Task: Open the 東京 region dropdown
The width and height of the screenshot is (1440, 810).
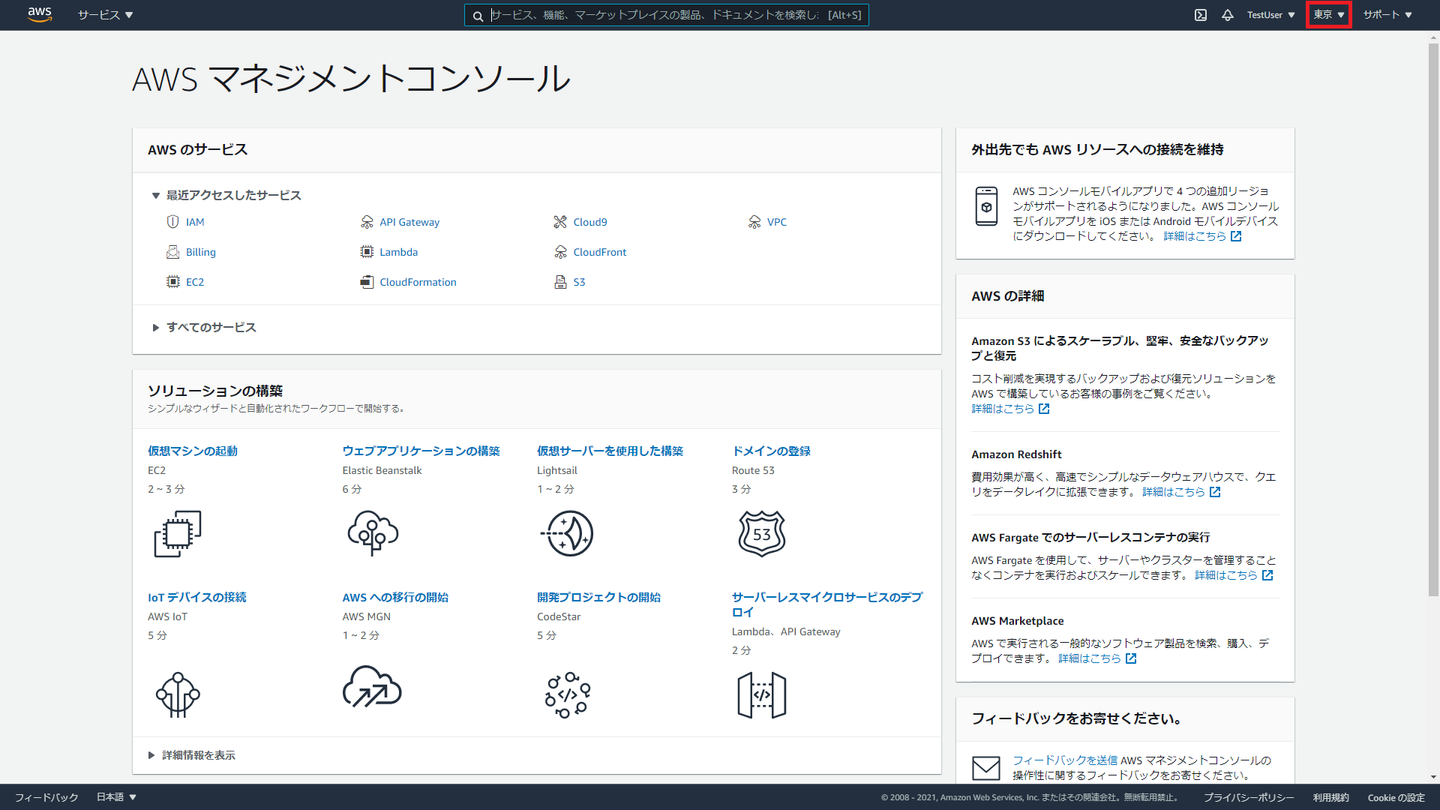Action: 1328,15
